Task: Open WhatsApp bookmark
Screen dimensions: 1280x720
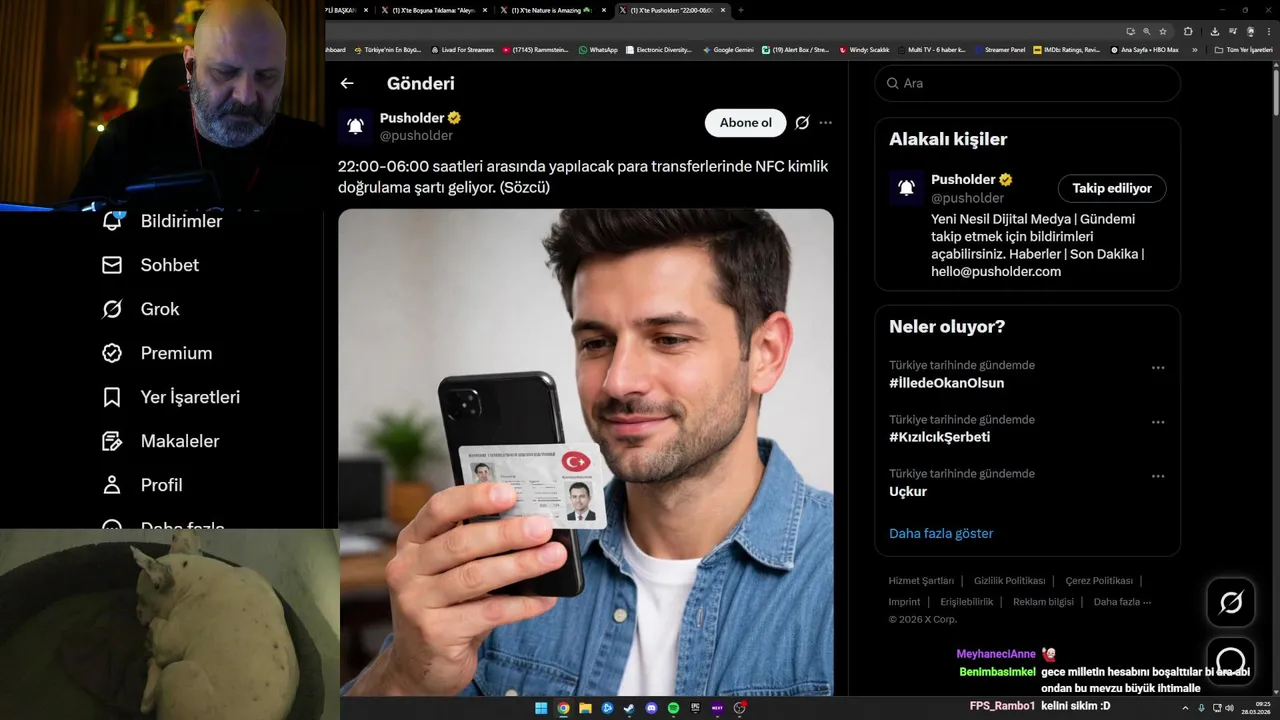Action: coord(598,50)
